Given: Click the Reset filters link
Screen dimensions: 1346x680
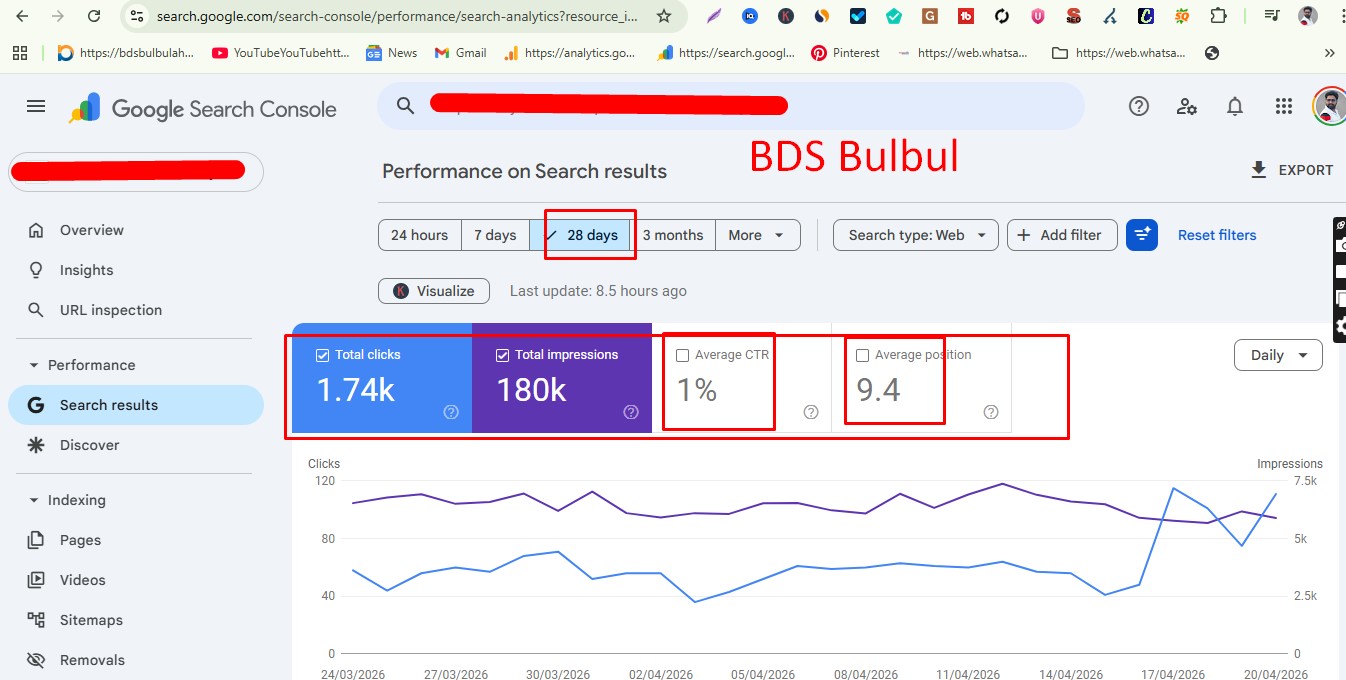Looking at the screenshot, I should pos(1216,234).
